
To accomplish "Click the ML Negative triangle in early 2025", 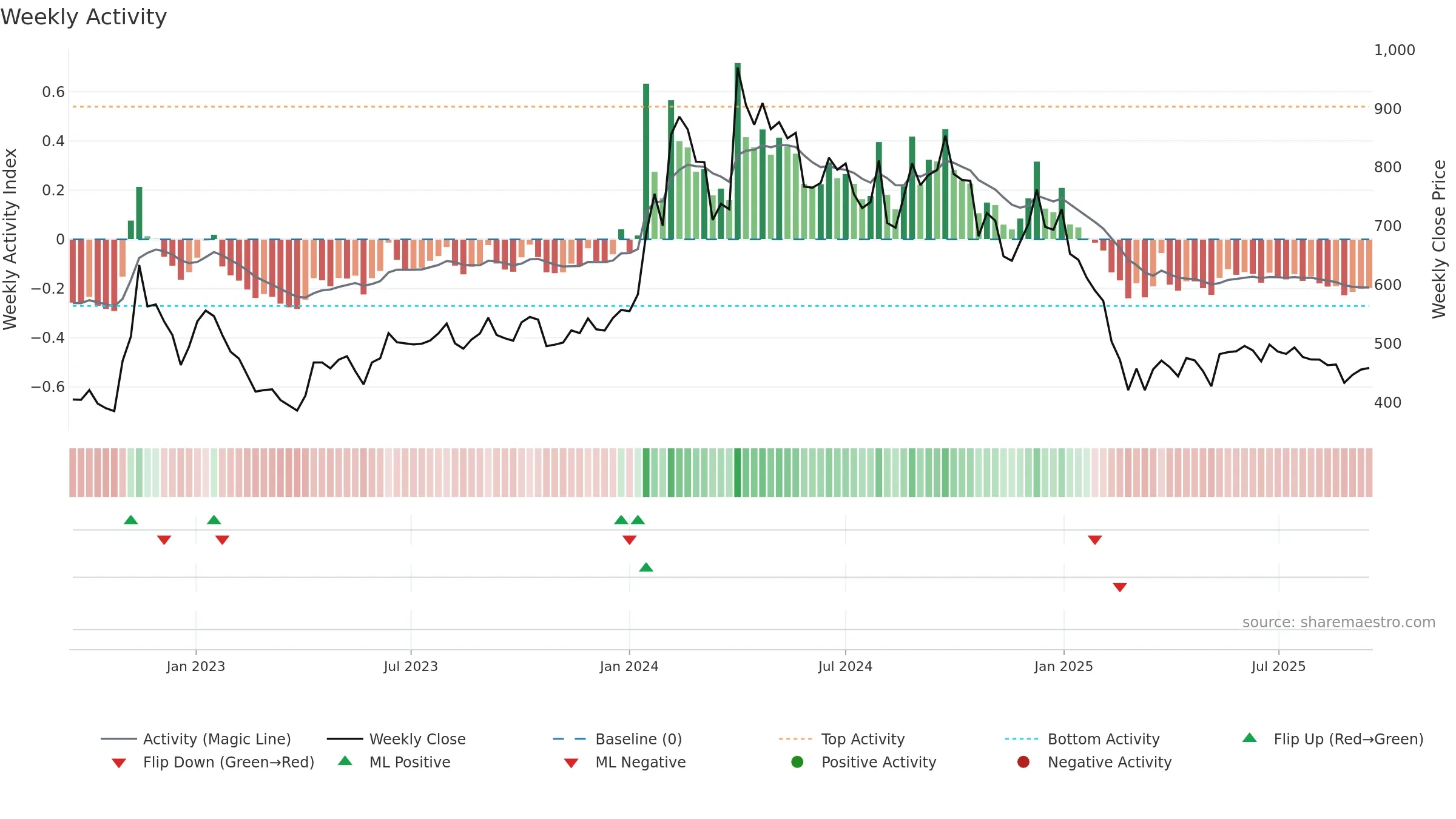I will point(1120,587).
